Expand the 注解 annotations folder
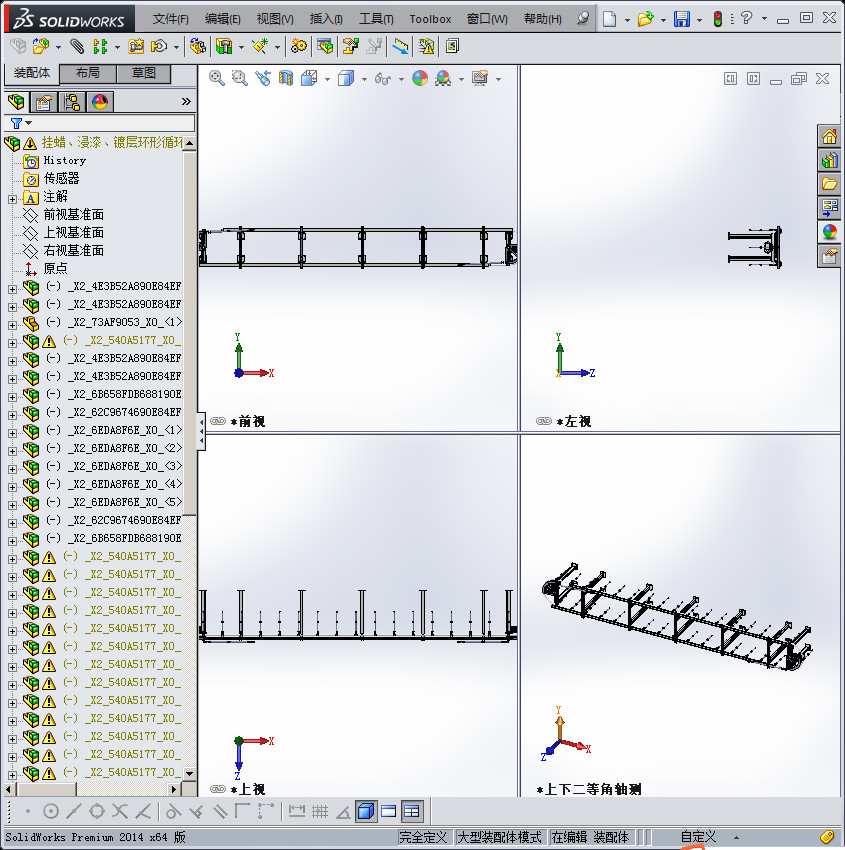Image resolution: width=845 pixels, height=850 pixels. 12,199
